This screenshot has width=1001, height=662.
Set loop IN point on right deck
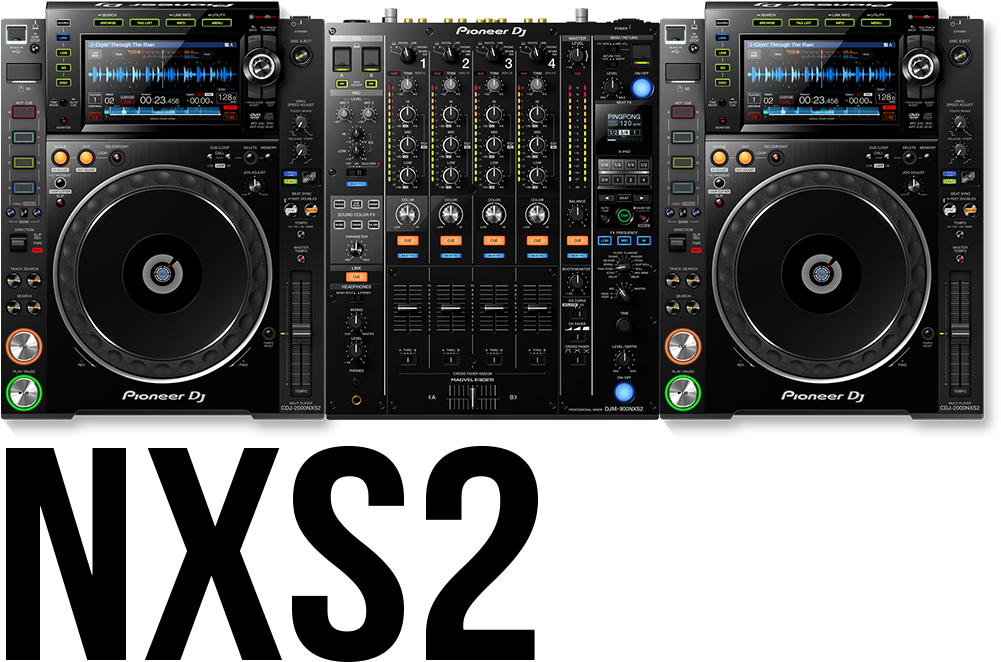tap(719, 157)
